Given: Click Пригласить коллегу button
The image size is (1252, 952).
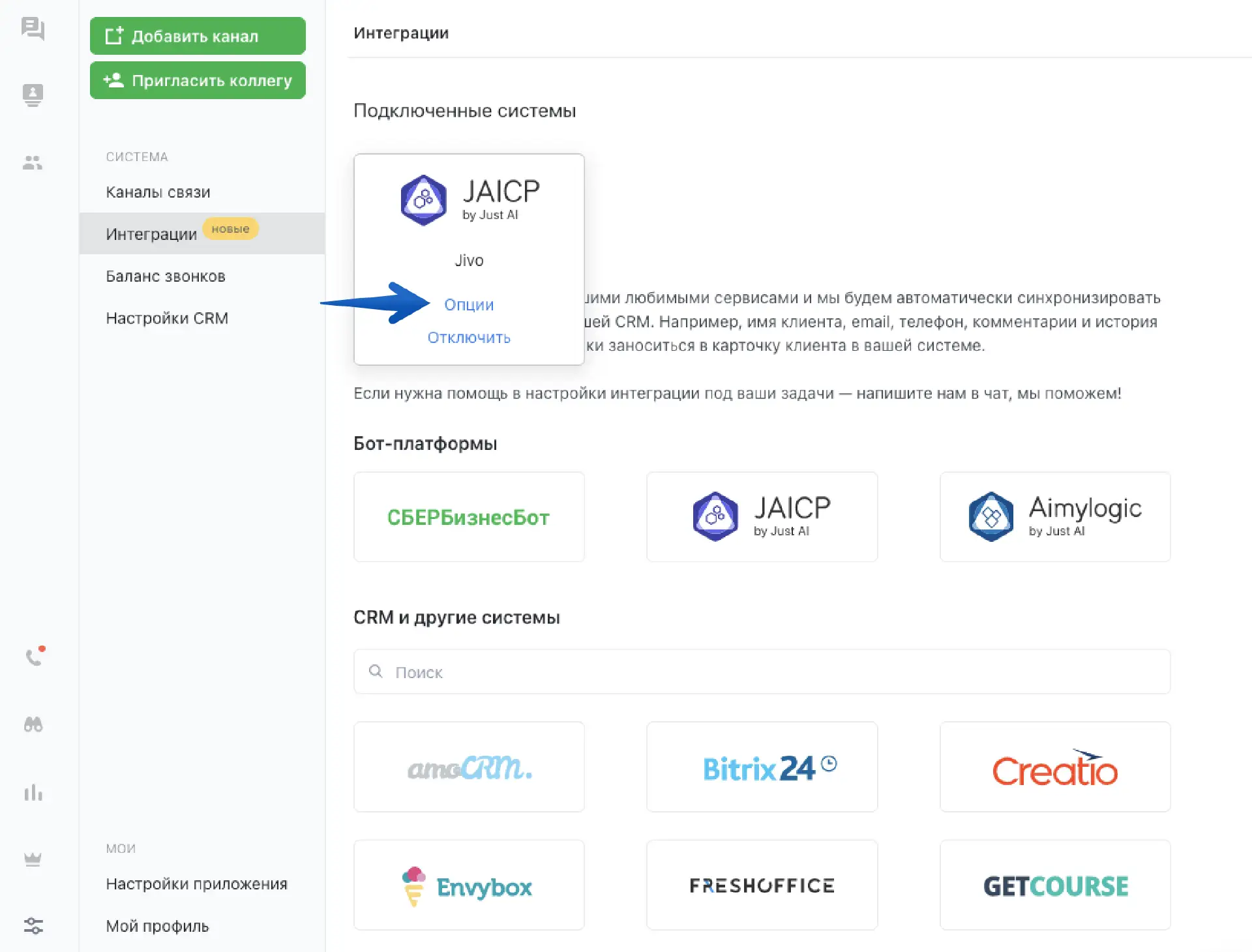Looking at the screenshot, I should 198,80.
